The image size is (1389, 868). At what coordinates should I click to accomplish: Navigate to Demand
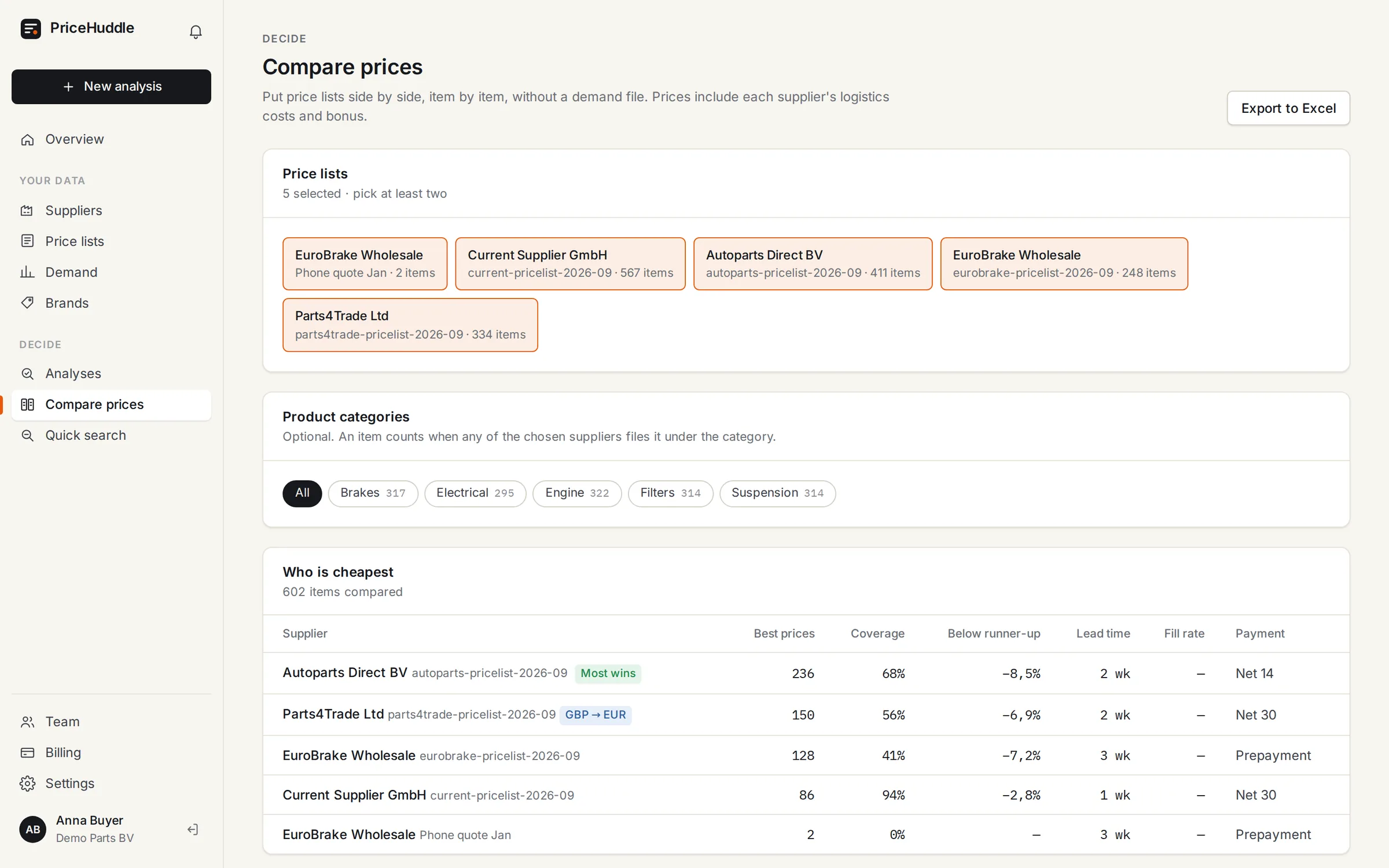coord(111,272)
